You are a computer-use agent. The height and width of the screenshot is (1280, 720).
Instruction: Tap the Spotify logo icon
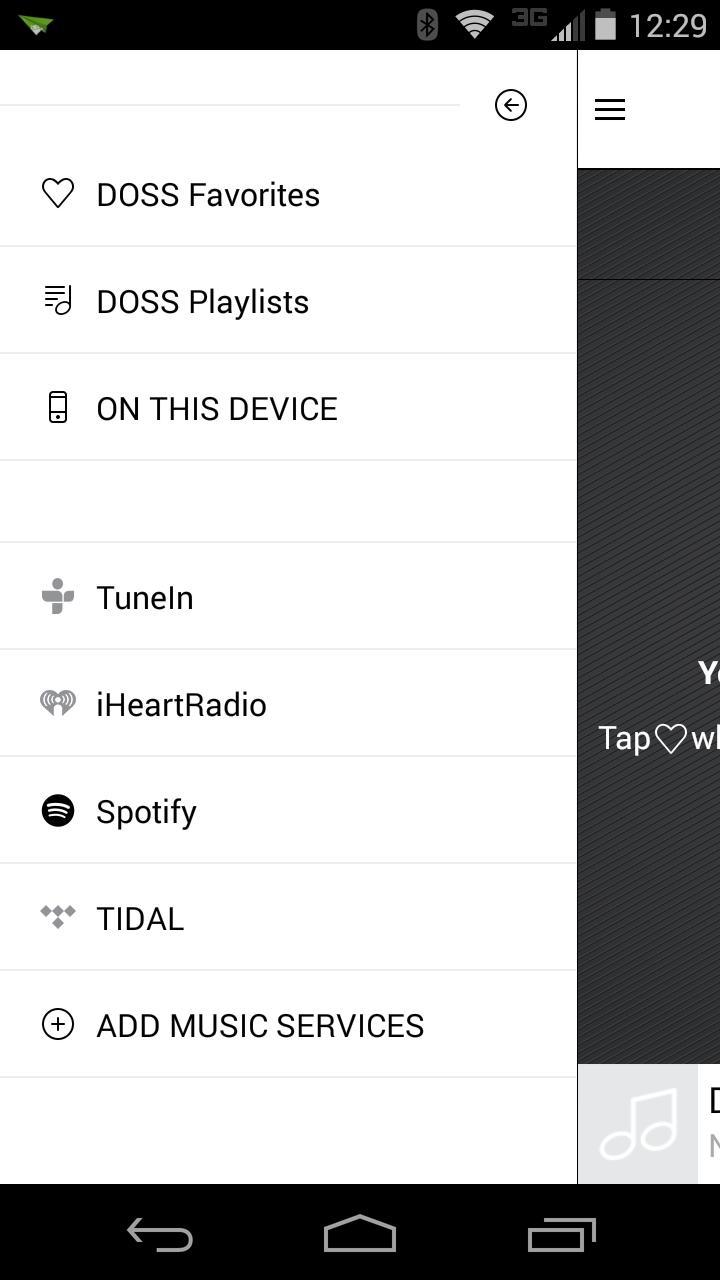click(x=58, y=810)
